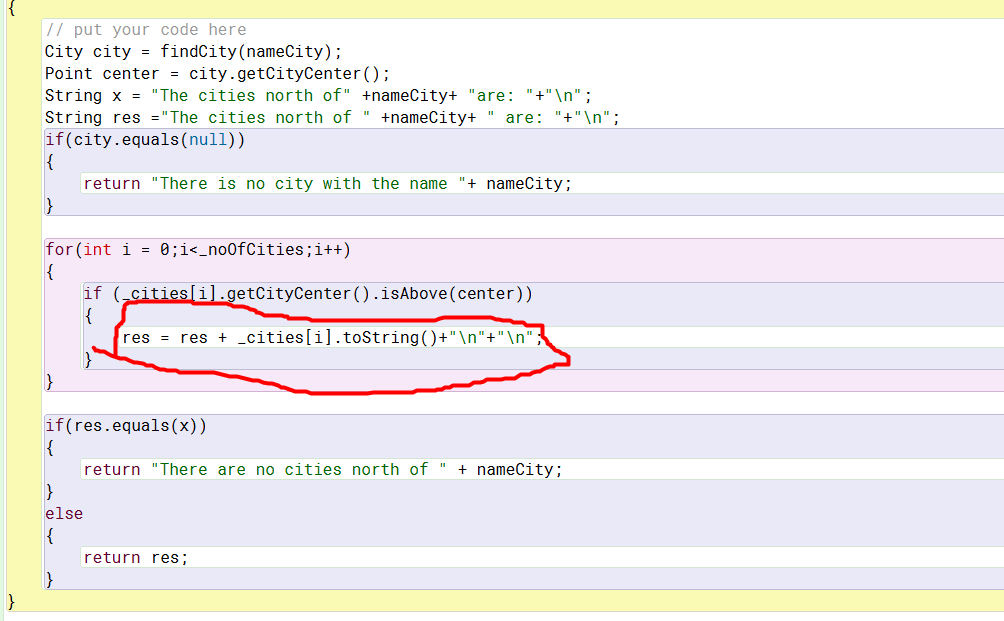
Task: Click the line starting with 'String res ='
Action: (332, 118)
